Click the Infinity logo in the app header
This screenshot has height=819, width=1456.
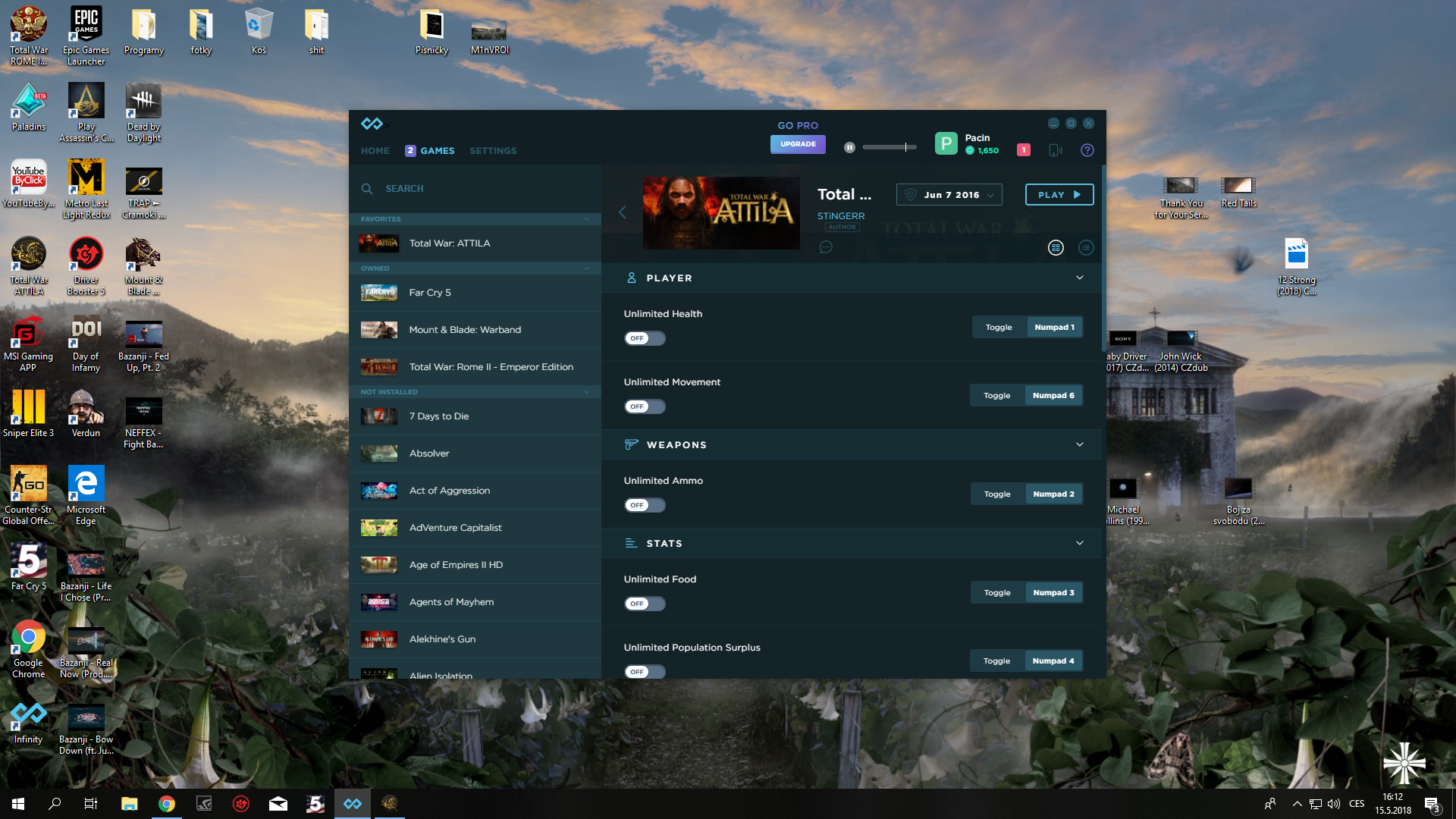coord(372,124)
